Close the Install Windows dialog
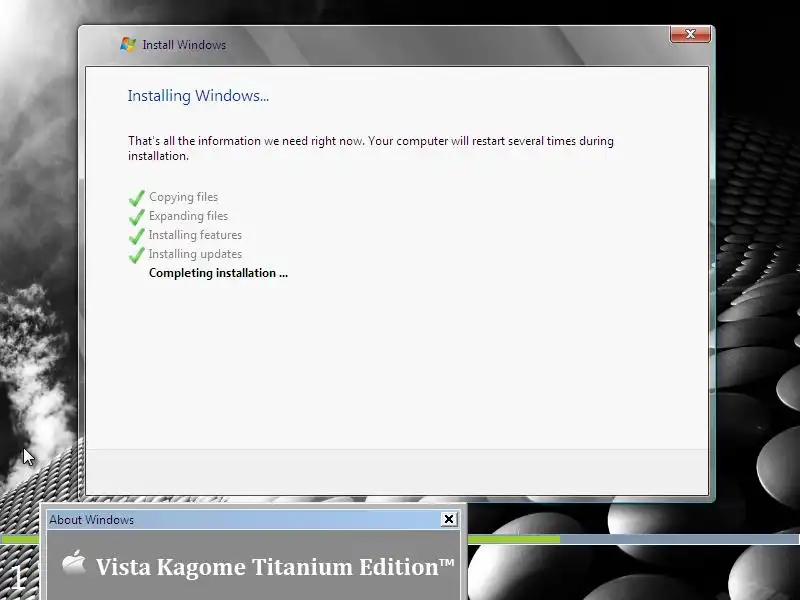 [x=690, y=34]
